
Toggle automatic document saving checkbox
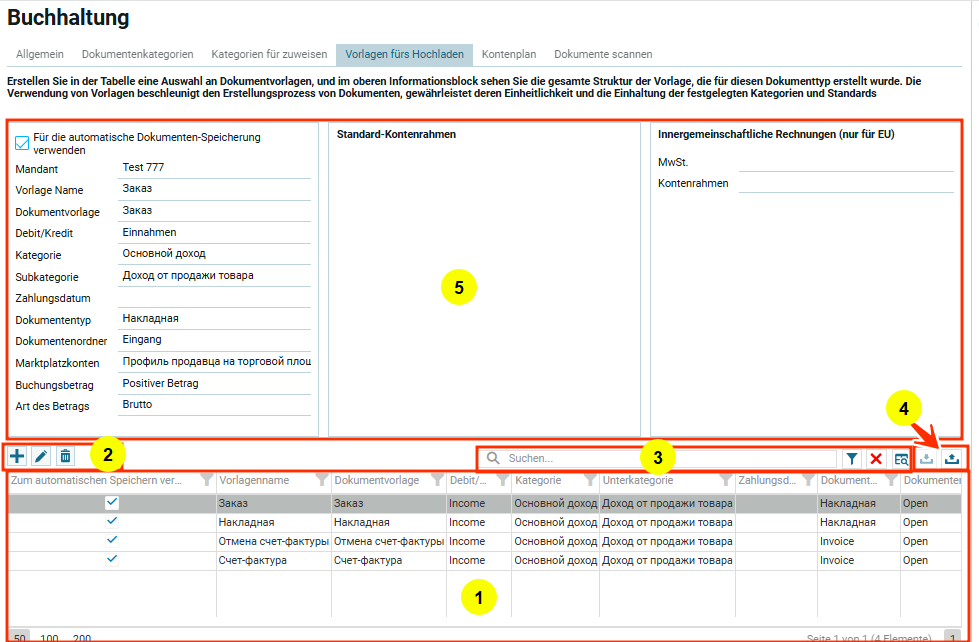tap(22, 143)
